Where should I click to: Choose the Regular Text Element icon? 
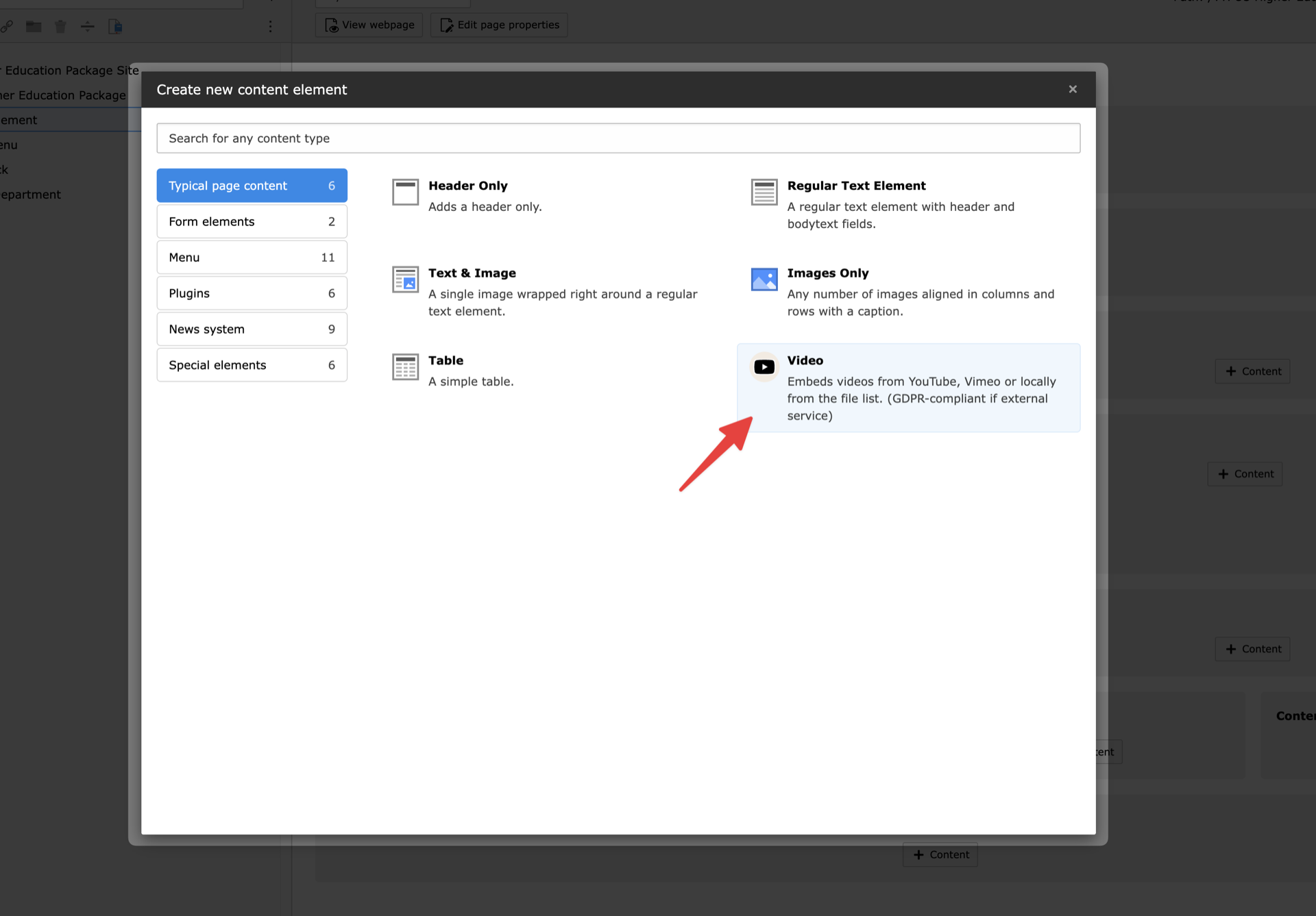pos(764,192)
